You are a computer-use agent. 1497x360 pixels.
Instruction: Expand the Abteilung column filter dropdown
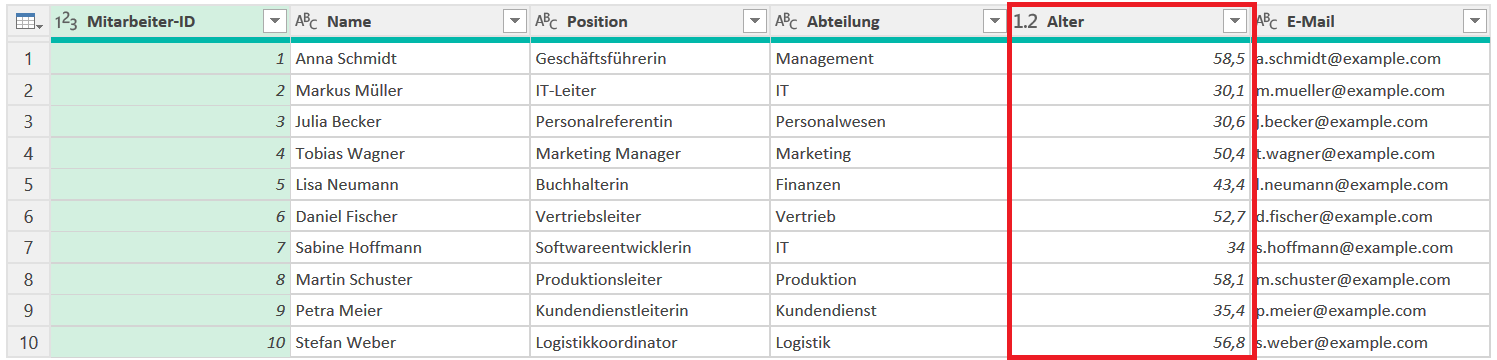click(994, 21)
